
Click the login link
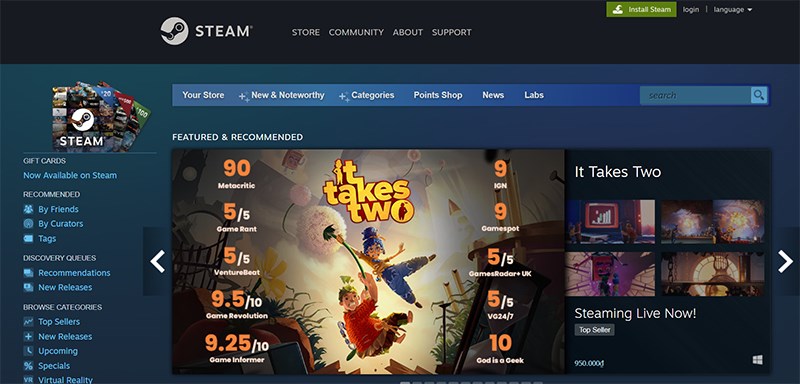coord(691,10)
